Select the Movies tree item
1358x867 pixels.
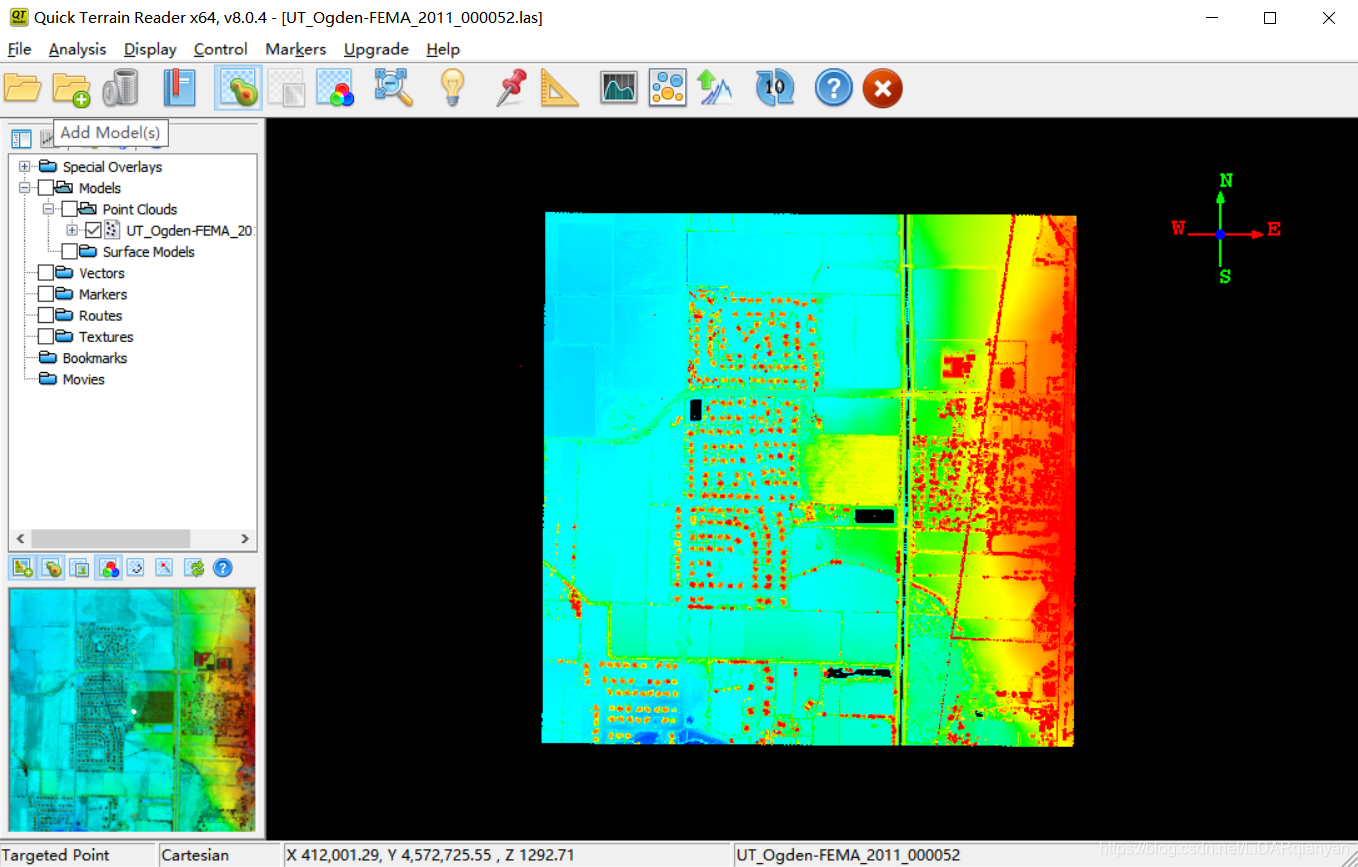tap(83, 379)
